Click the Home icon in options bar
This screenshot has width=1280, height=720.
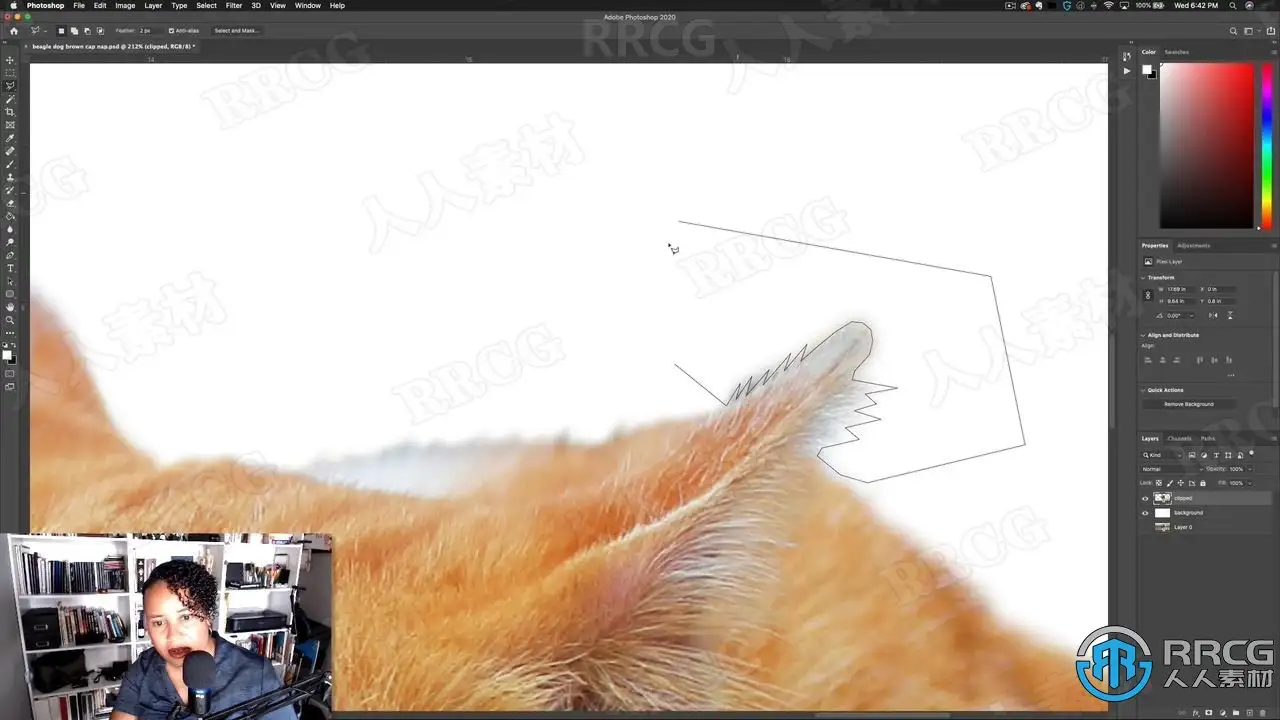[x=13, y=31]
